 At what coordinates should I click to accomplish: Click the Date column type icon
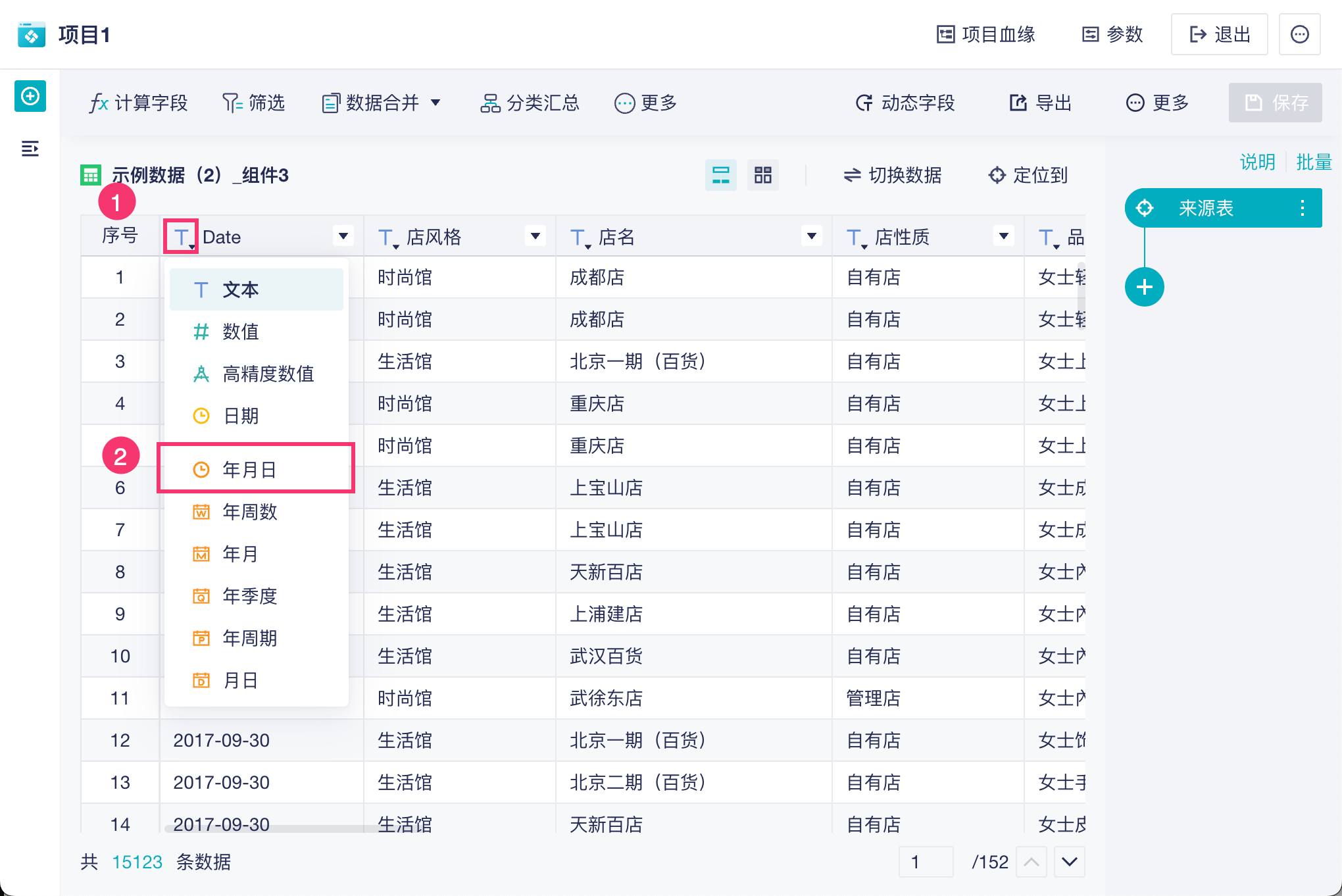tap(182, 237)
